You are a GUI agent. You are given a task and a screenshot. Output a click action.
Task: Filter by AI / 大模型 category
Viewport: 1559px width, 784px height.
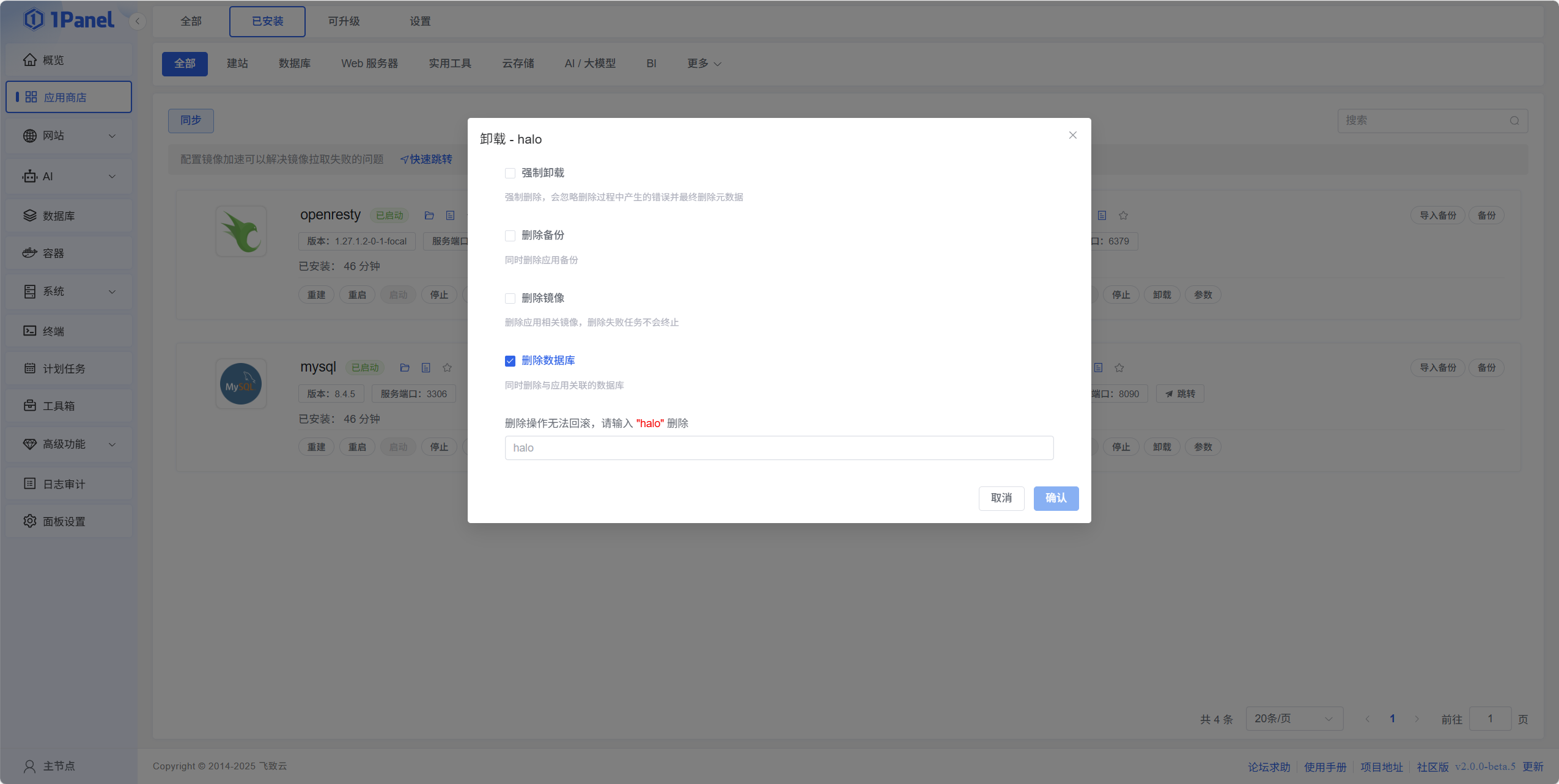(x=590, y=64)
